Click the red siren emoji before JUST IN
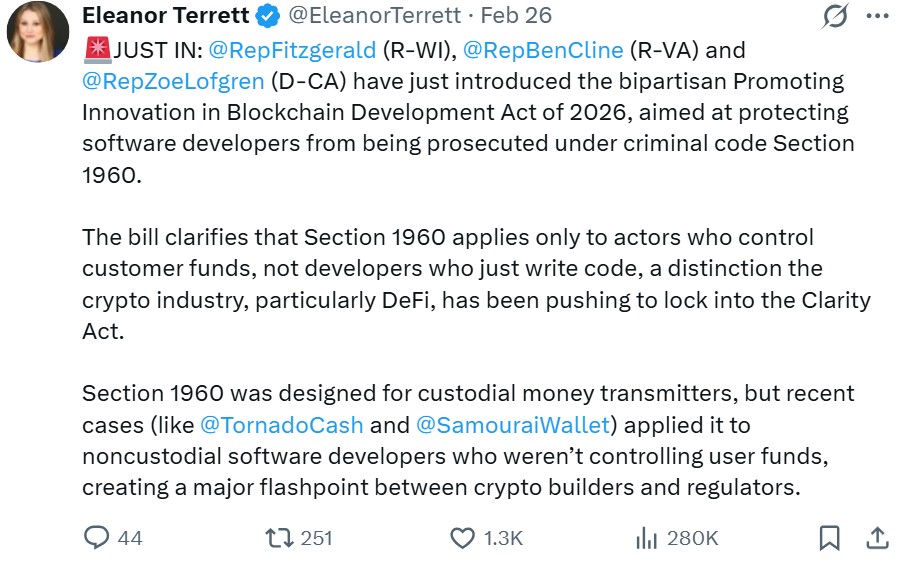Image resolution: width=907 pixels, height=567 pixels. pos(97,49)
